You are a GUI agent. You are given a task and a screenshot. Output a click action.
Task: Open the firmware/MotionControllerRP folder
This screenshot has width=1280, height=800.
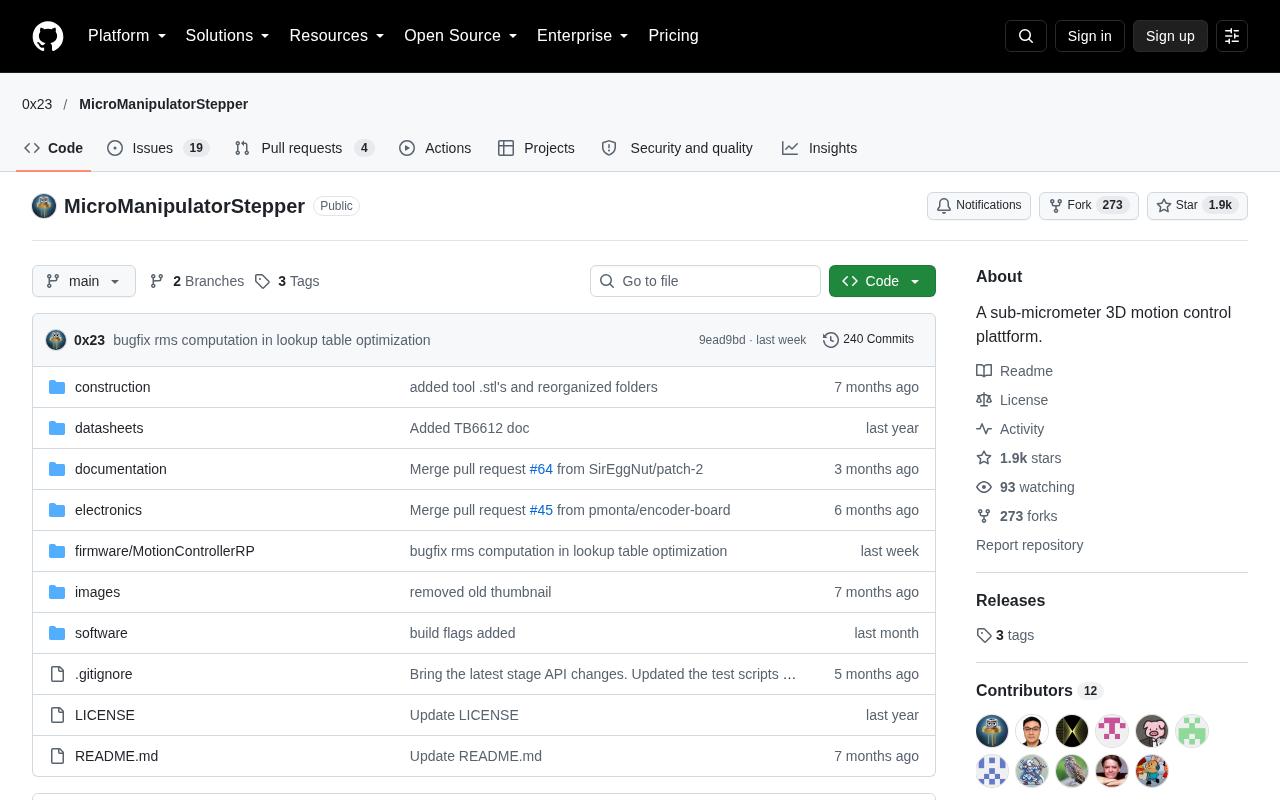165,551
